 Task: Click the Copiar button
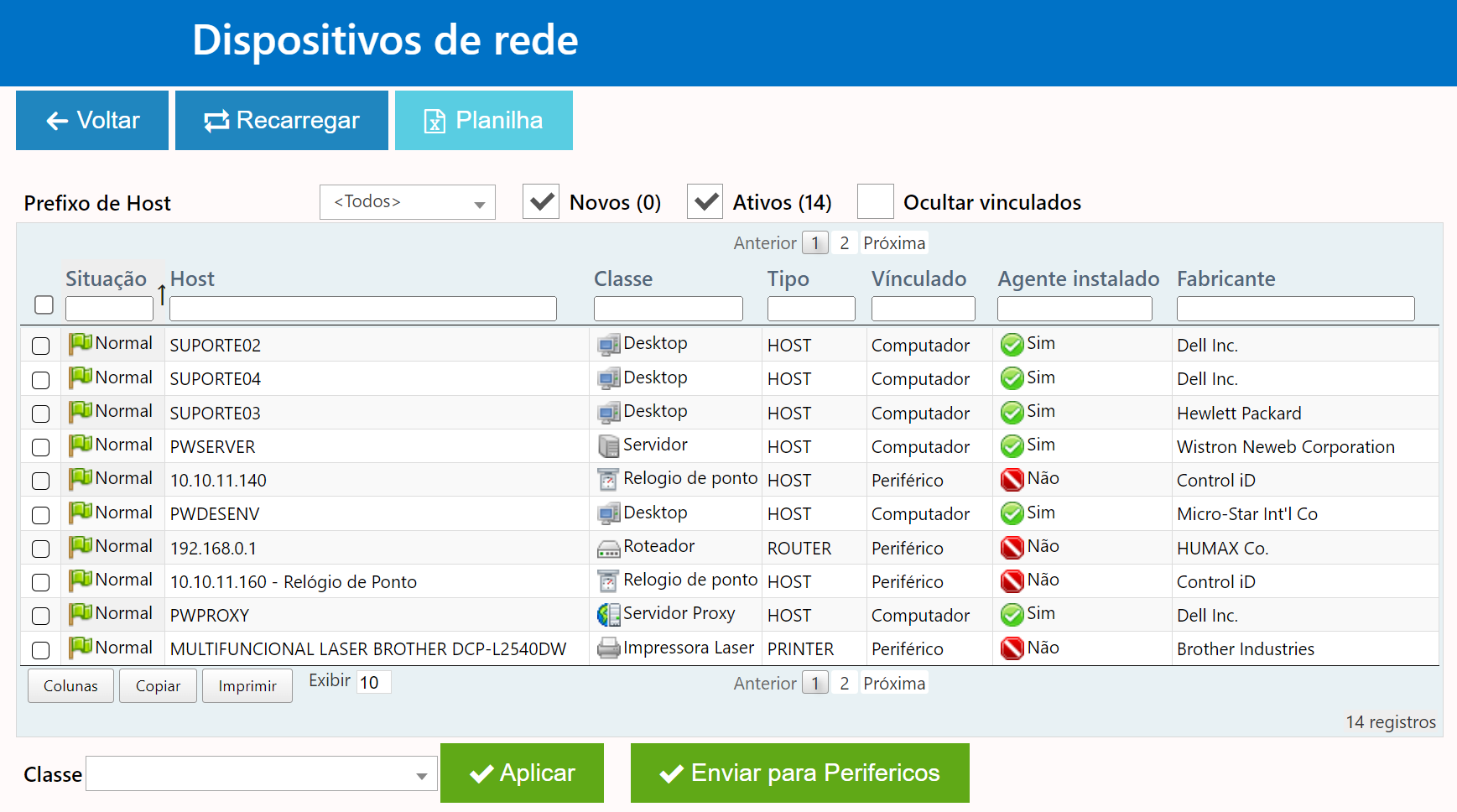(158, 686)
